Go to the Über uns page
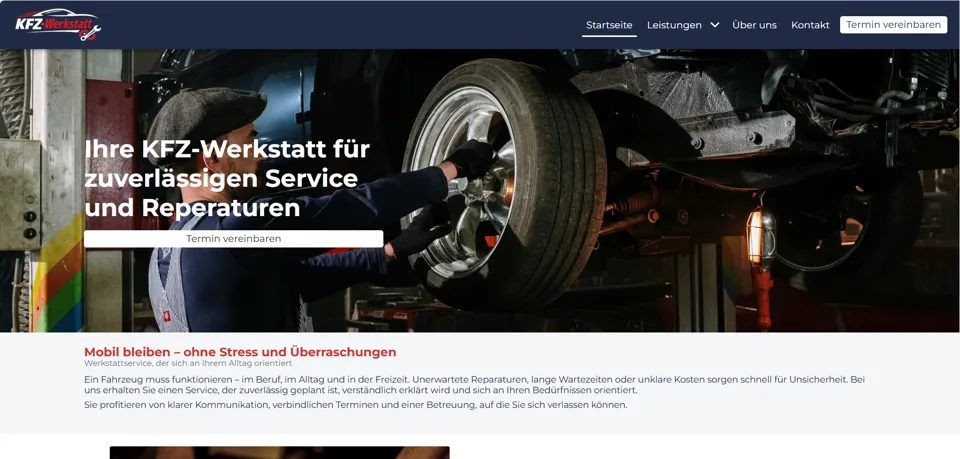The width and height of the screenshot is (960, 459). tap(754, 25)
